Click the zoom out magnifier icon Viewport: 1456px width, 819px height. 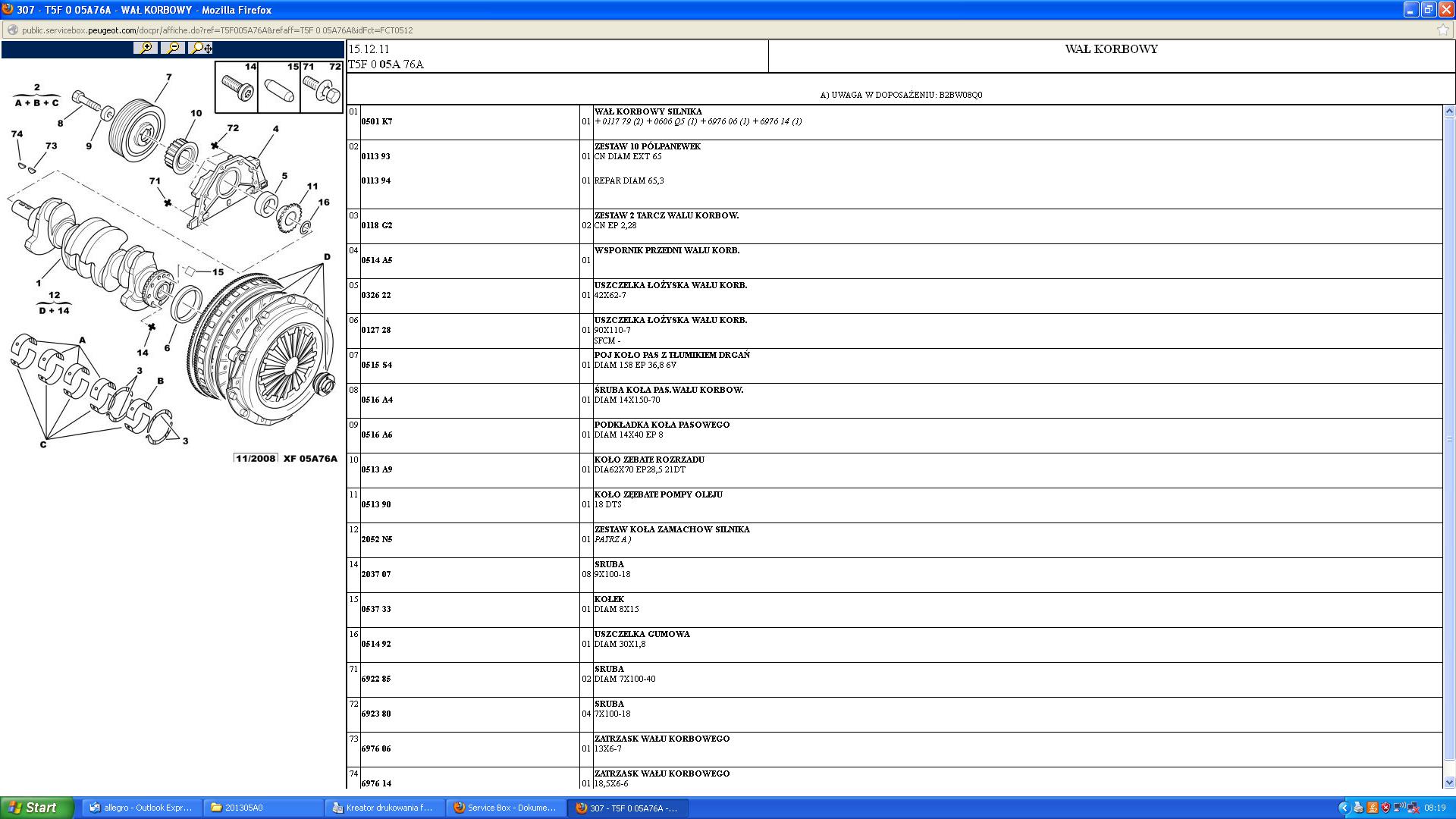tap(173, 48)
